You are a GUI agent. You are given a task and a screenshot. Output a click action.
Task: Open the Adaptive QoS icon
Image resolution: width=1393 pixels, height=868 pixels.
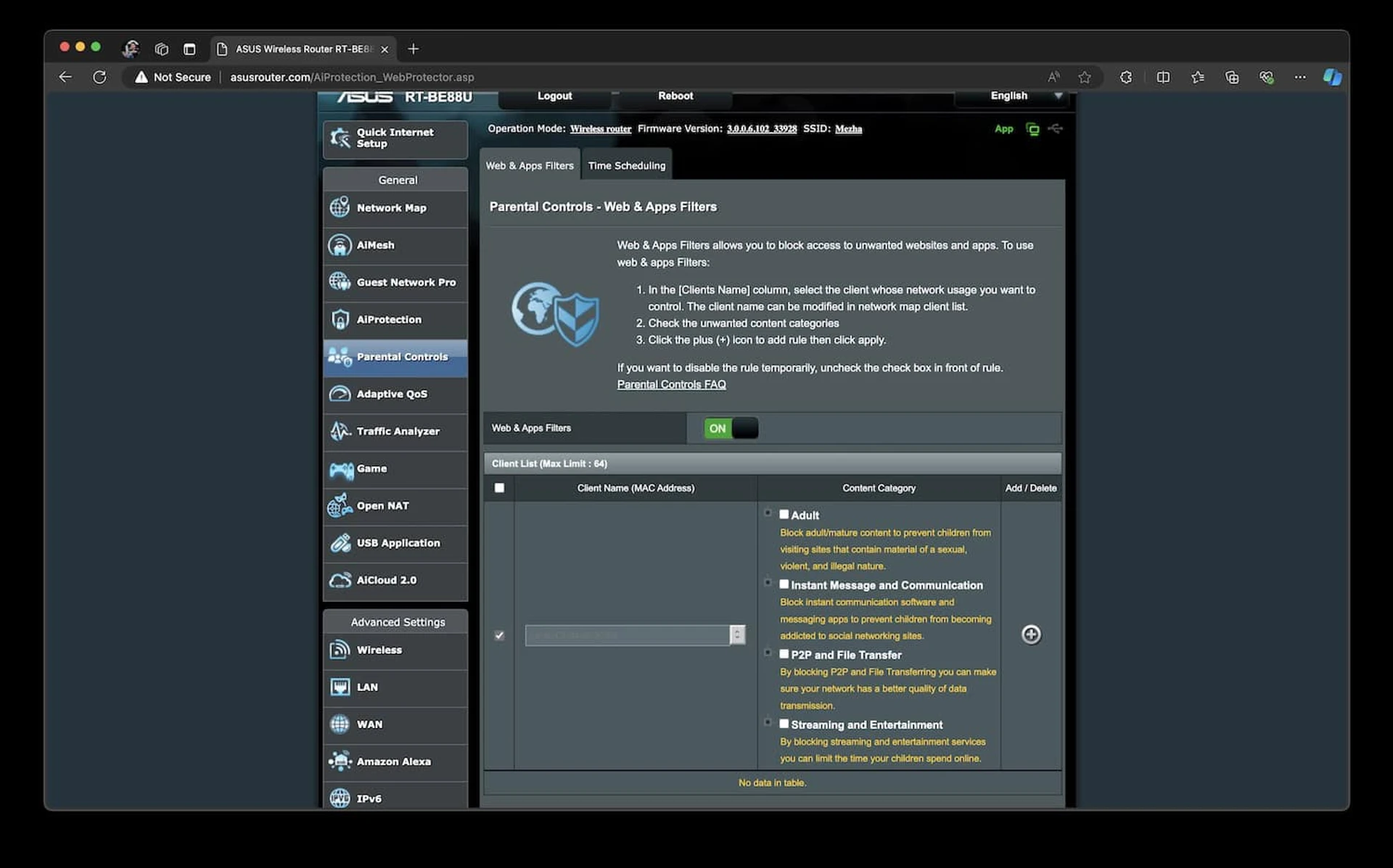point(340,394)
